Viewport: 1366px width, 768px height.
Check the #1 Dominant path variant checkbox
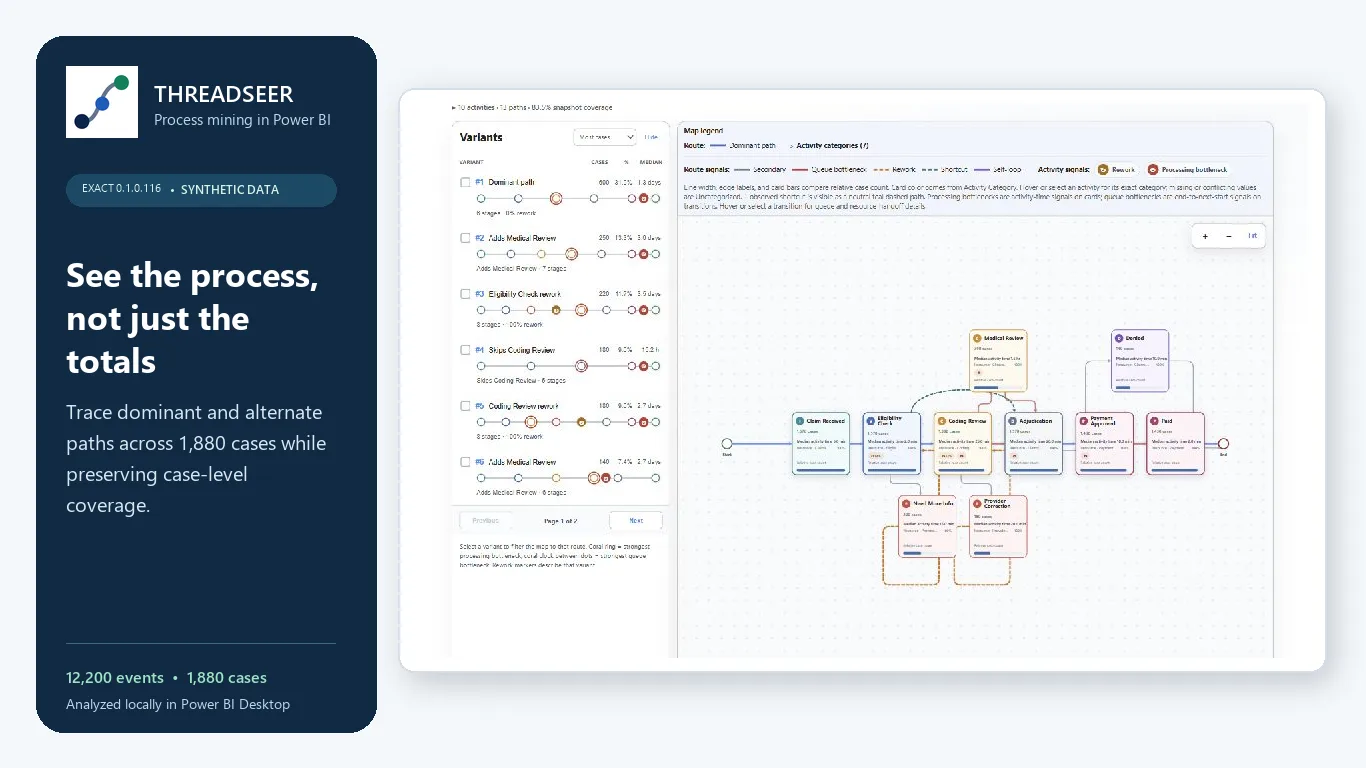465,182
